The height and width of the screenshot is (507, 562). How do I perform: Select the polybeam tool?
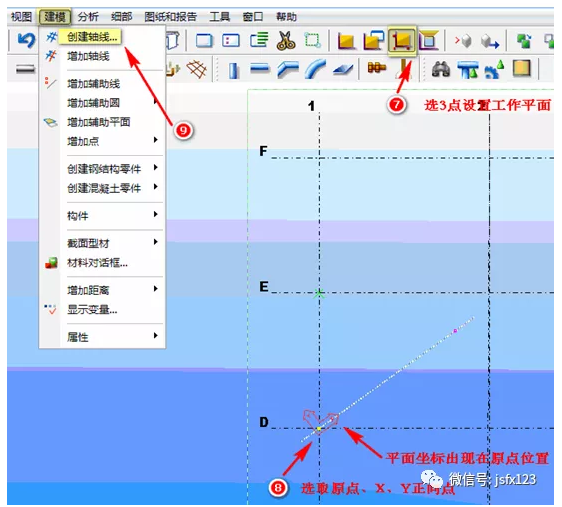287,69
